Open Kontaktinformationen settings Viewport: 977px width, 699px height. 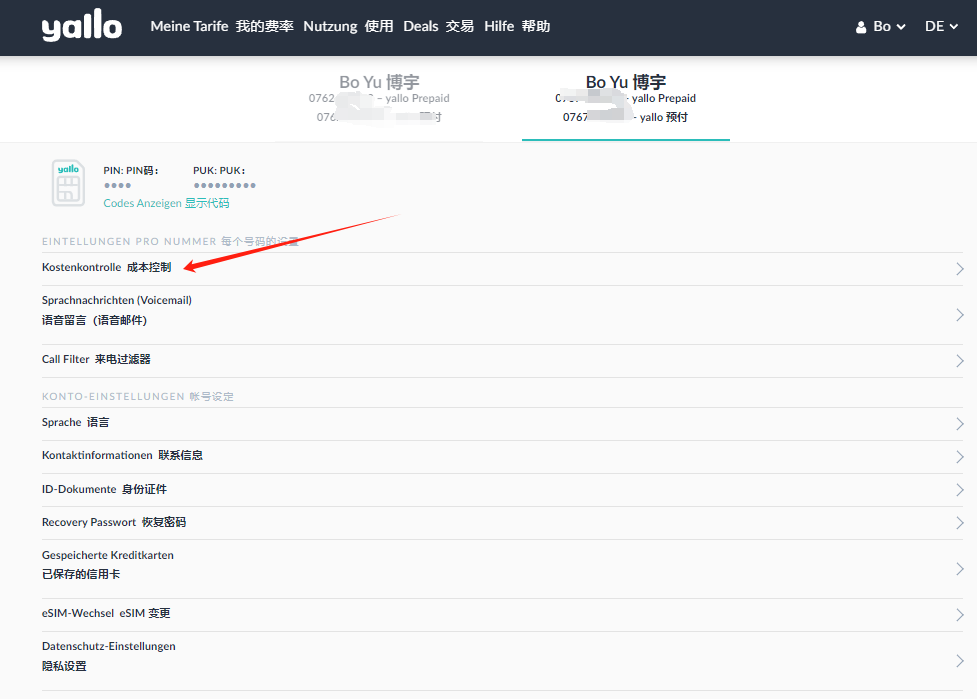coord(502,457)
